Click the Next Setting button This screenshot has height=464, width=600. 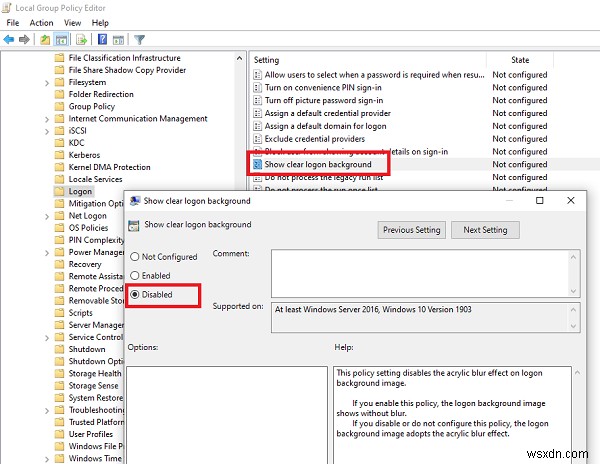[x=485, y=230]
